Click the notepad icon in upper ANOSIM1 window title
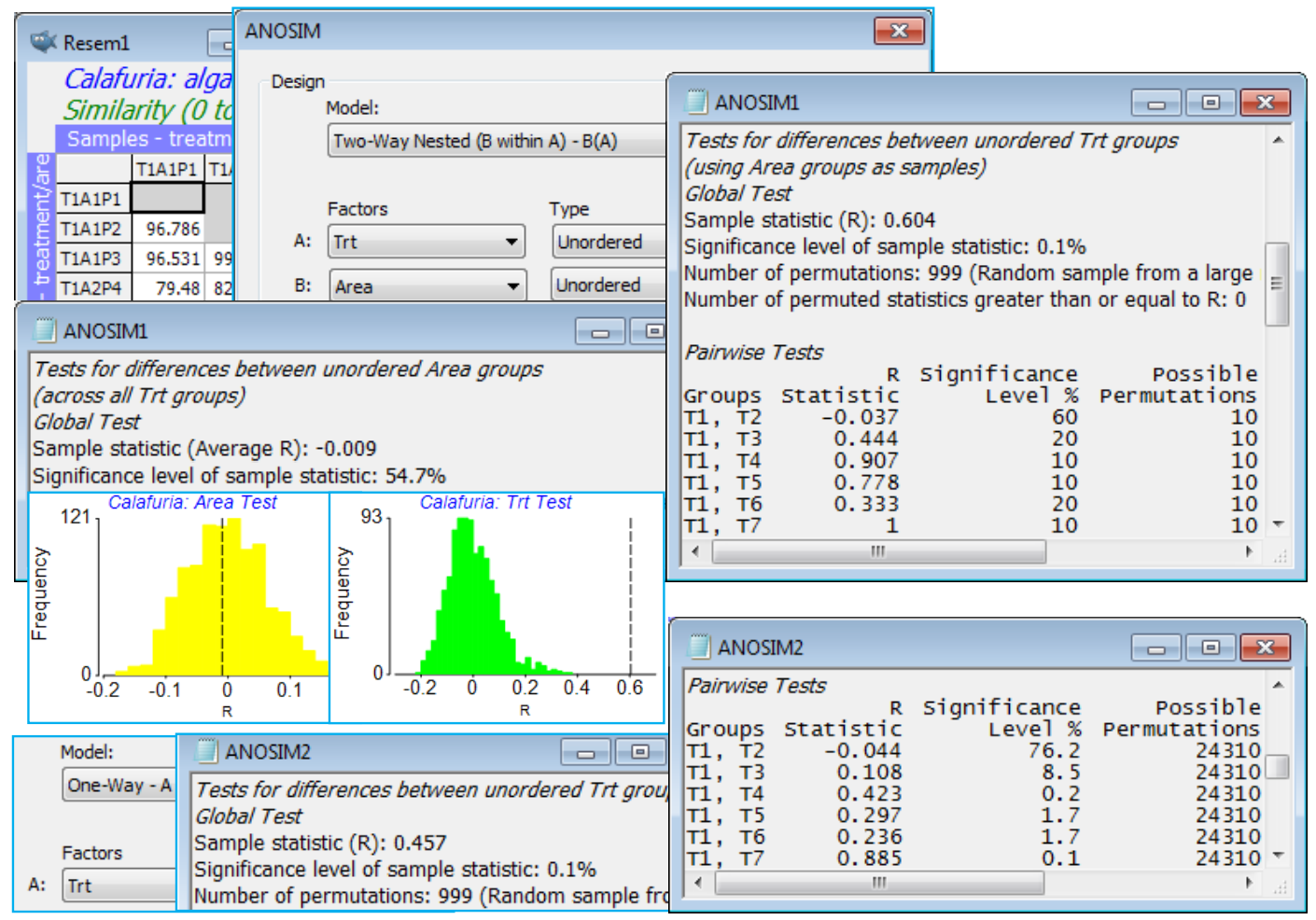 (696, 102)
